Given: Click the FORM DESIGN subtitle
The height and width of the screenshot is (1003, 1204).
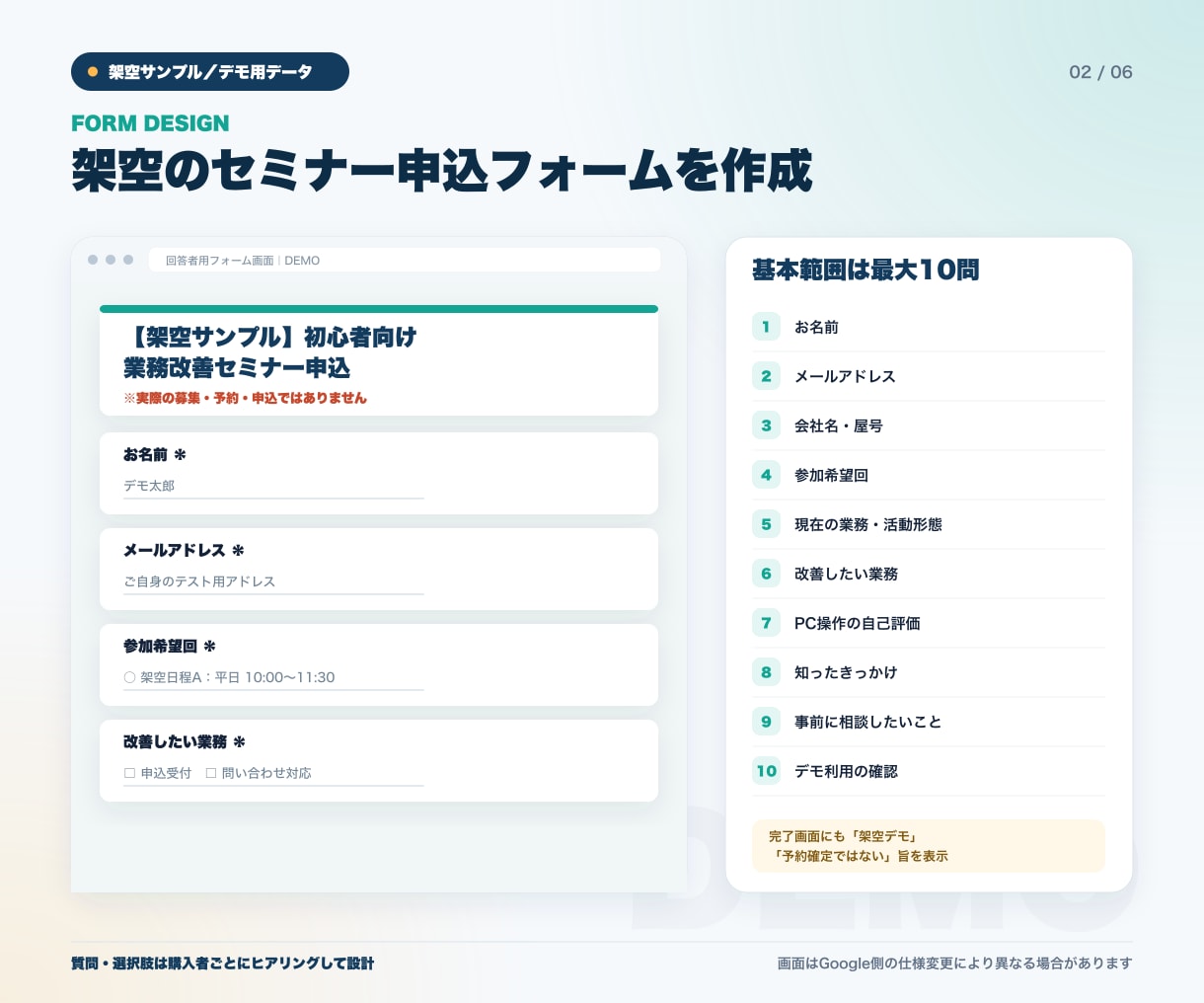Looking at the screenshot, I should coord(150,123).
